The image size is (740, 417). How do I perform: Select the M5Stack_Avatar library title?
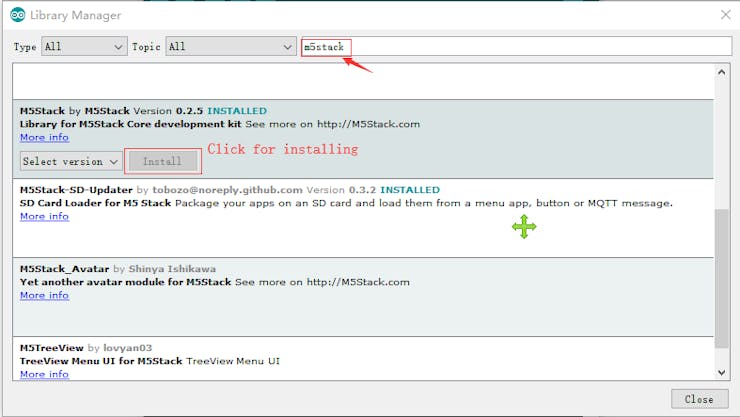pyautogui.click(x=64, y=269)
